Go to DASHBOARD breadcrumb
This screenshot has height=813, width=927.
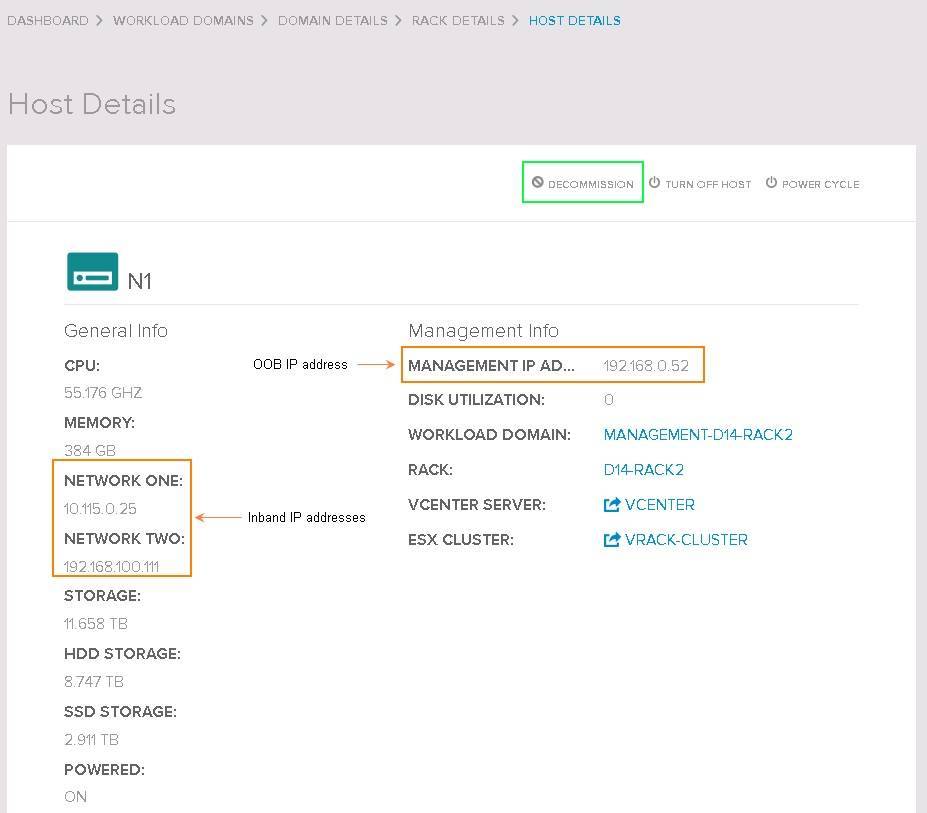[x=48, y=21]
